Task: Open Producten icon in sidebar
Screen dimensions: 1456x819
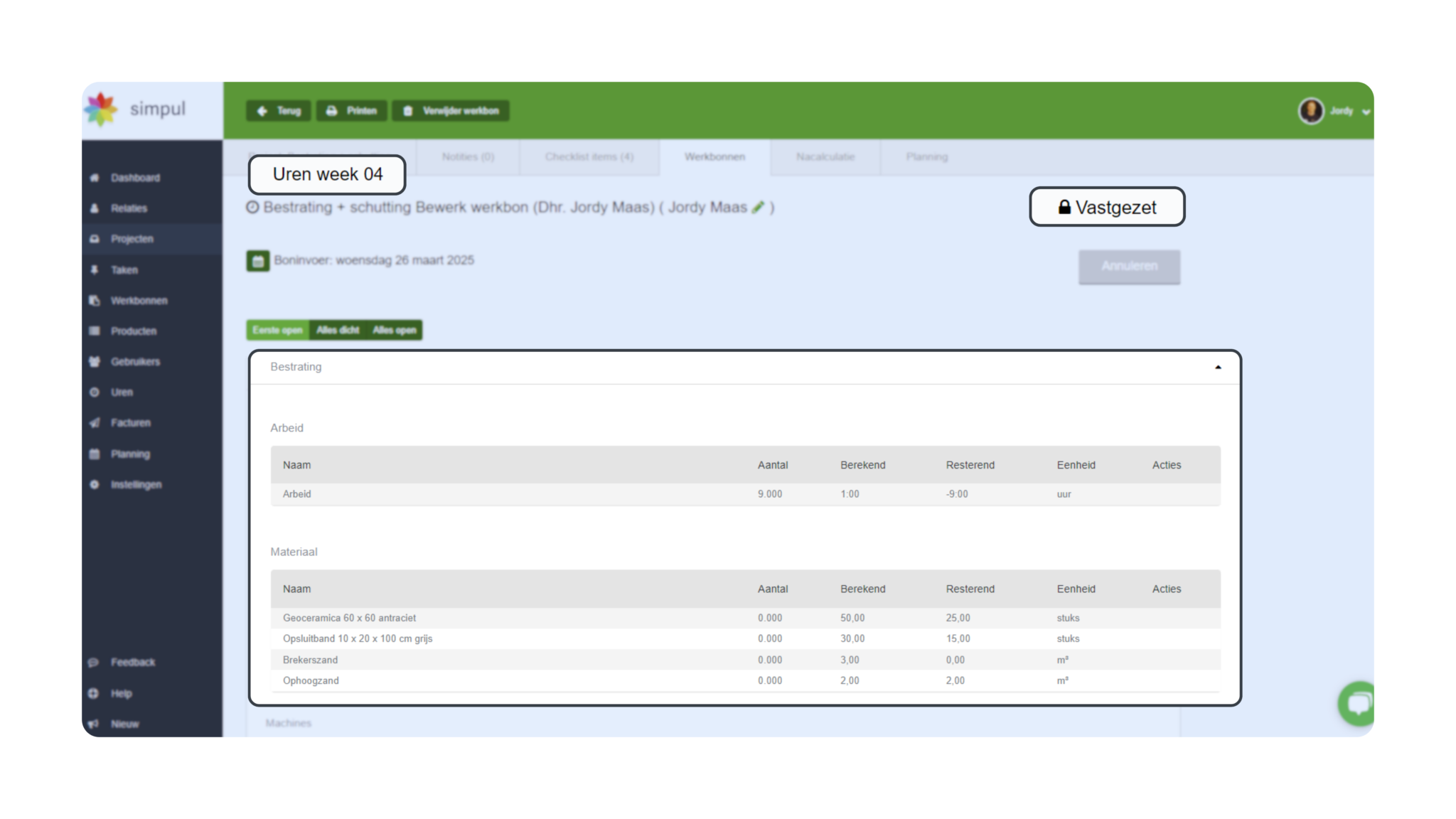Action: tap(95, 331)
